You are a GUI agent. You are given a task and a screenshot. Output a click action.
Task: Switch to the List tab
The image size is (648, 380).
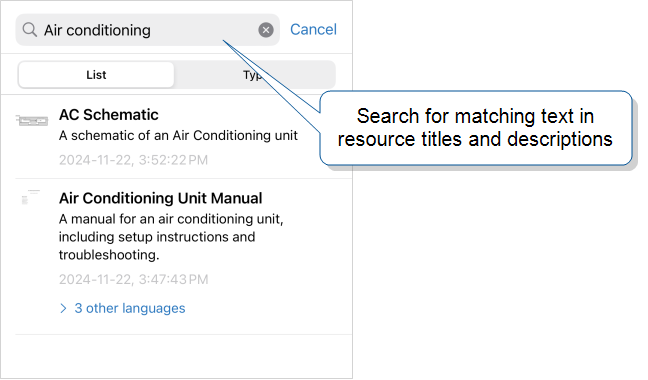point(96,75)
